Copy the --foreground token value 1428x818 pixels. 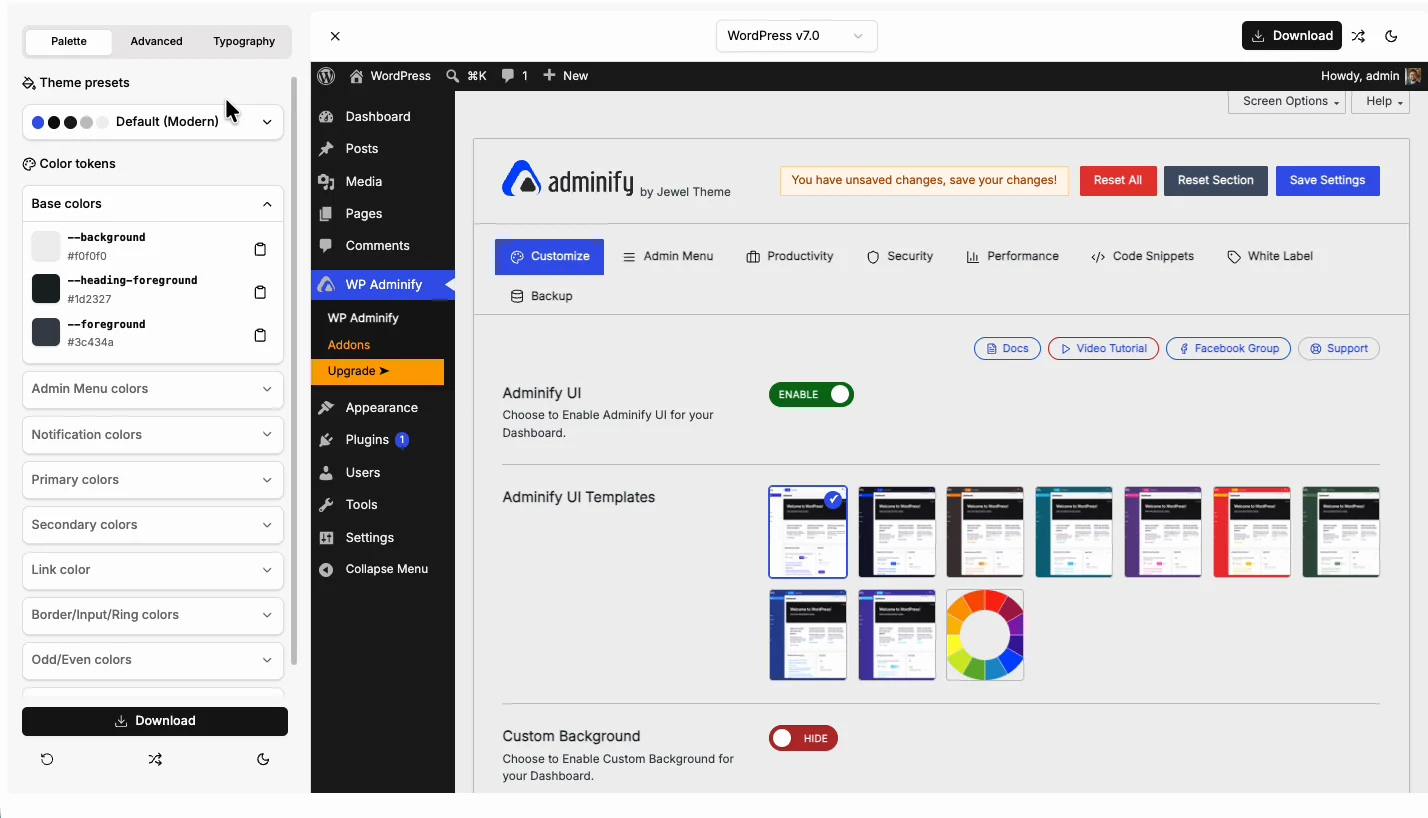(x=260, y=335)
